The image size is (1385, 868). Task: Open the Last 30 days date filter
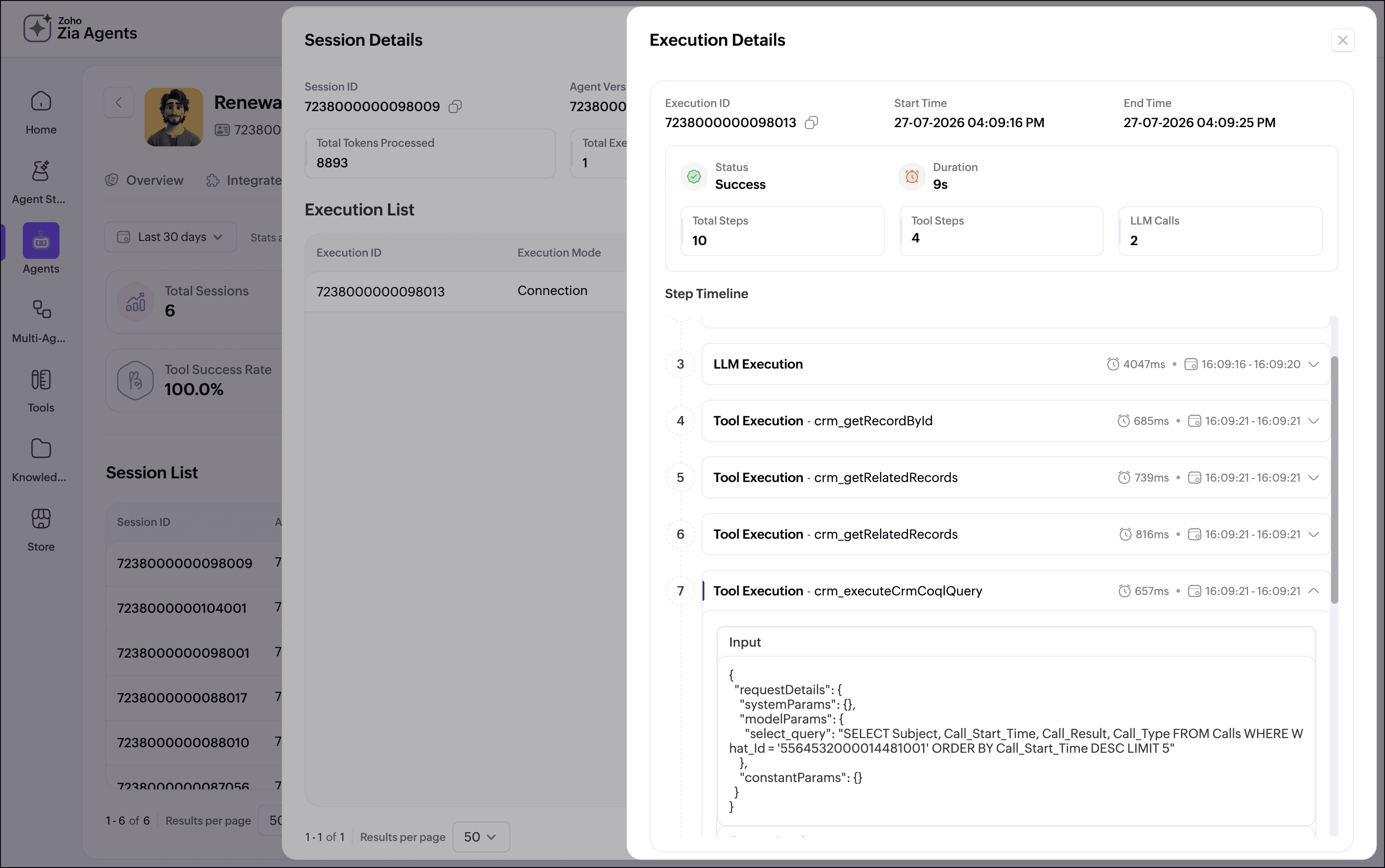171,237
